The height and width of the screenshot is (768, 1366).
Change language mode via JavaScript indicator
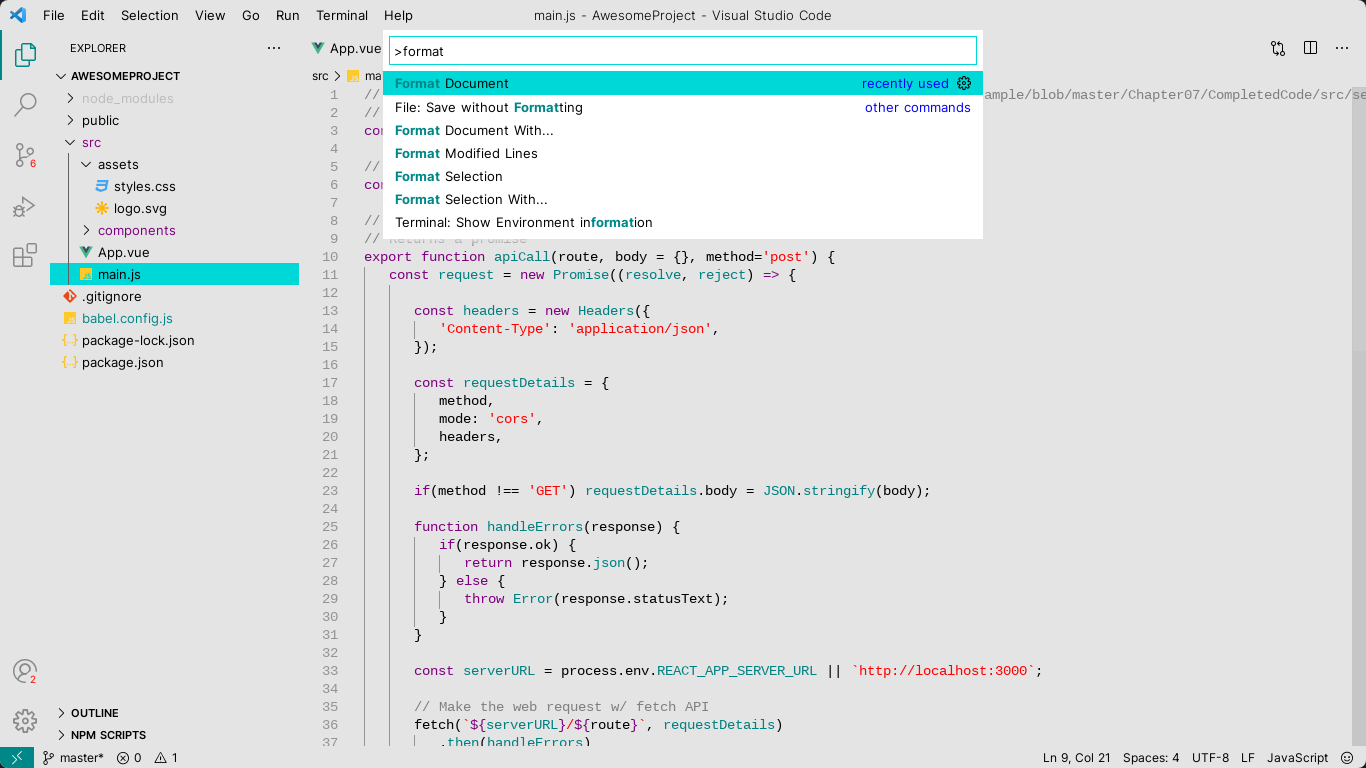[x=1298, y=758]
